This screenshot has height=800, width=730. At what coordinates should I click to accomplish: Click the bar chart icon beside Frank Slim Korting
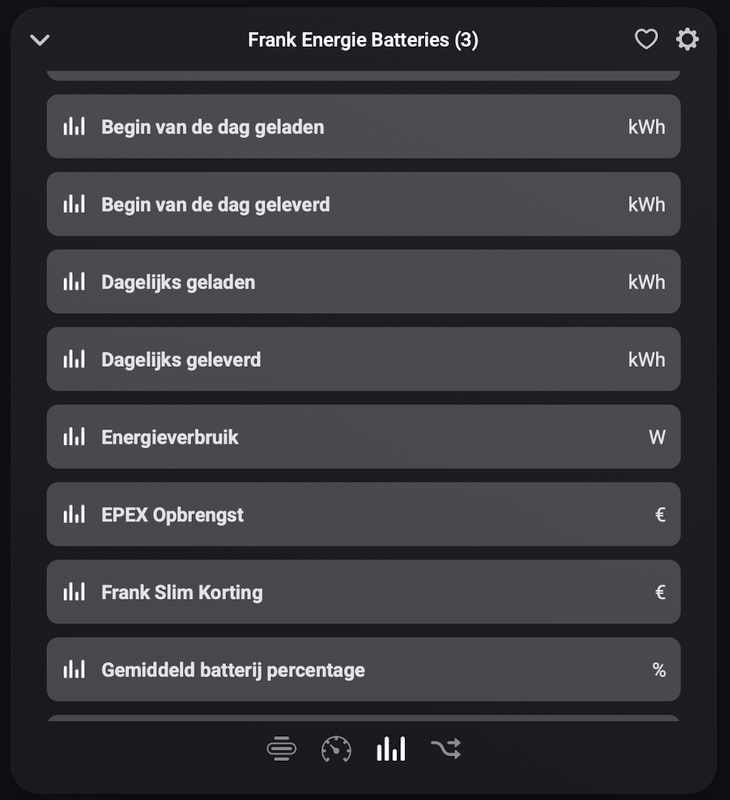(75, 592)
